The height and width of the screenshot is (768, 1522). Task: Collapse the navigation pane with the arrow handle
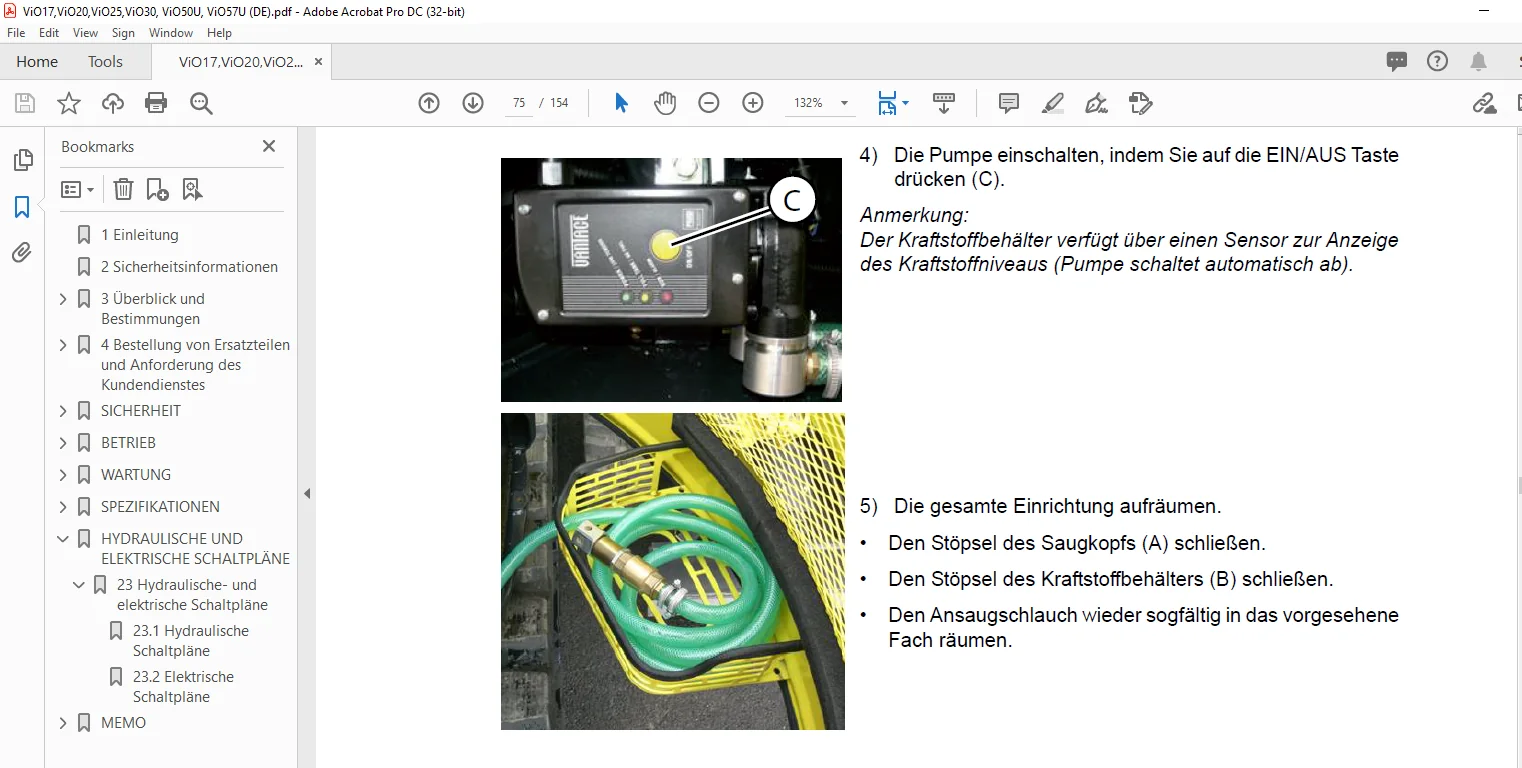[x=307, y=493]
